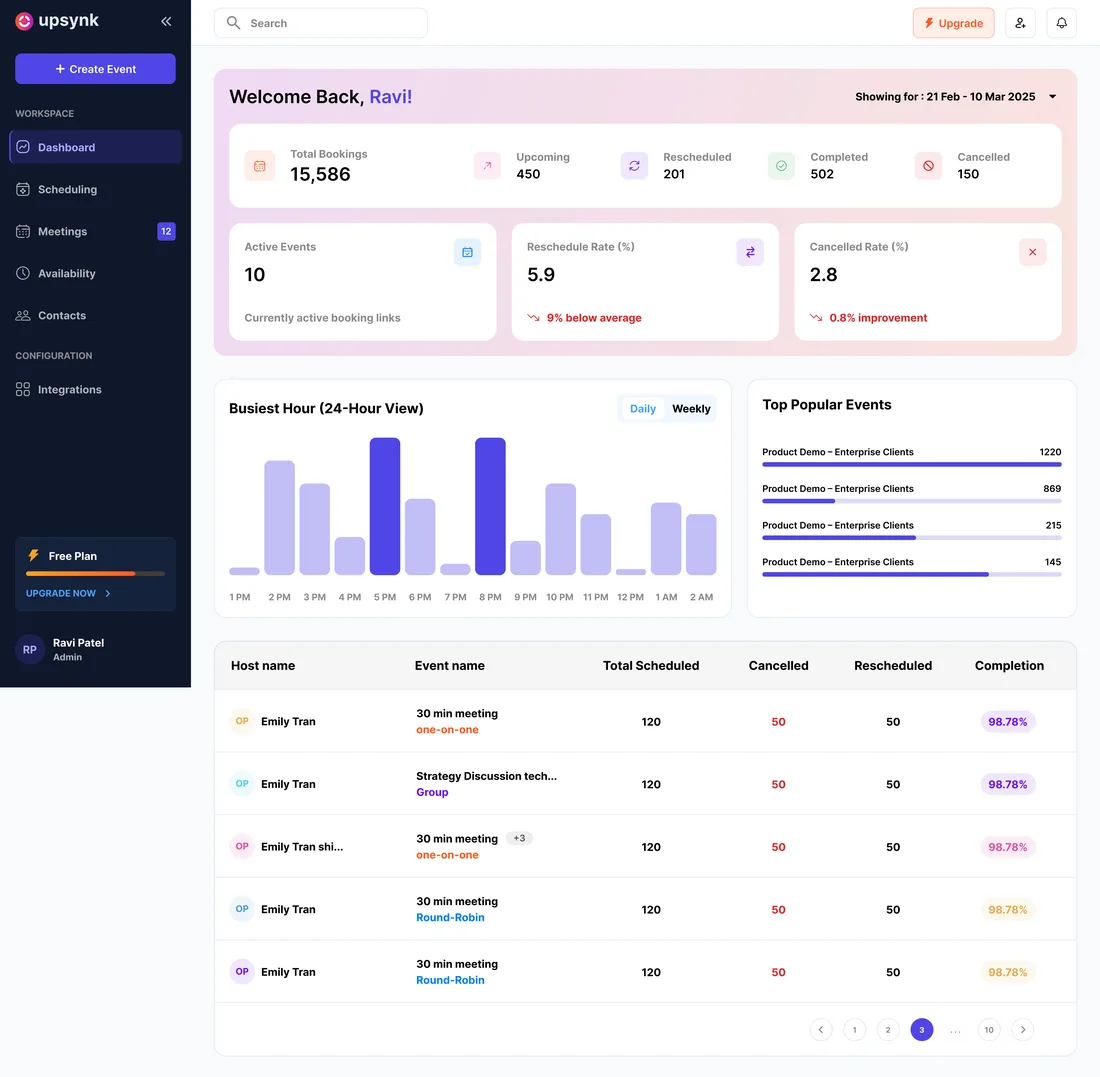Click the progress bar for 869 events
Image resolution: width=1100 pixels, height=1077 pixels.
click(912, 501)
